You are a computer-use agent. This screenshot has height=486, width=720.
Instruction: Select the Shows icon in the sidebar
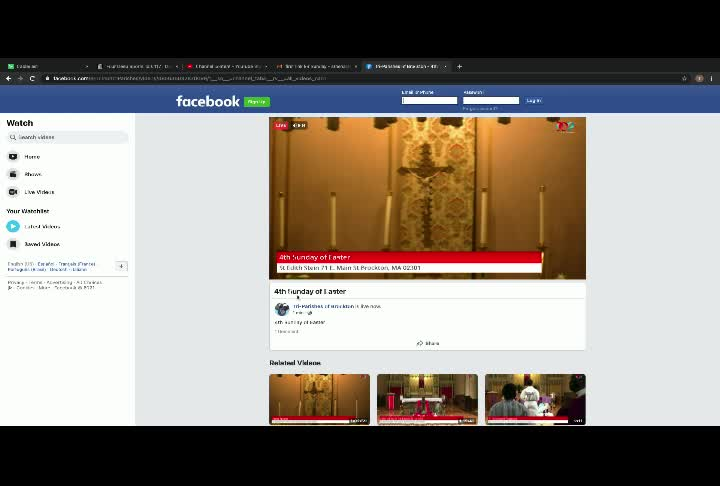click(x=13, y=174)
